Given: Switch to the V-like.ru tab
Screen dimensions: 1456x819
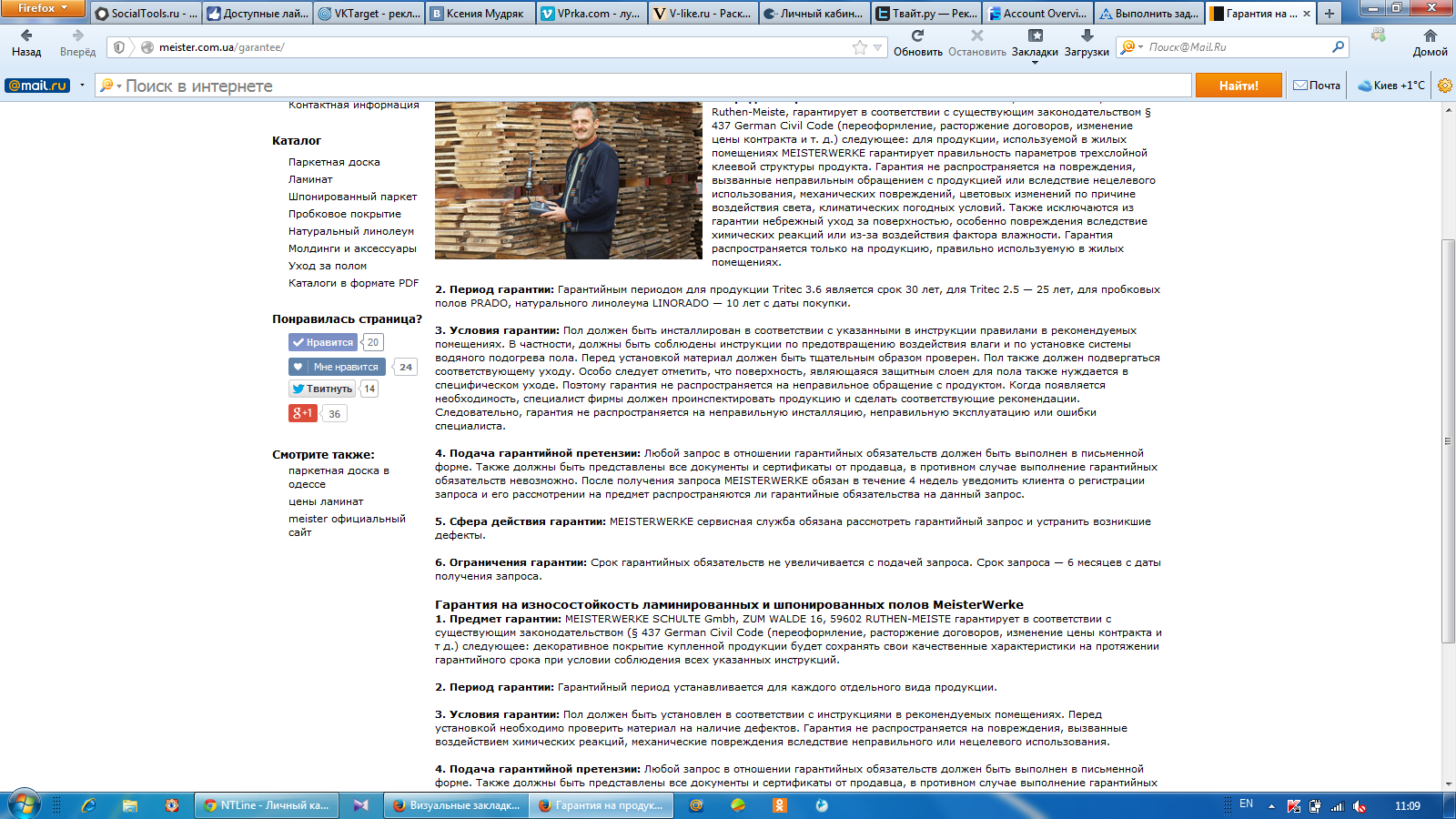Looking at the screenshot, I should [x=705, y=14].
